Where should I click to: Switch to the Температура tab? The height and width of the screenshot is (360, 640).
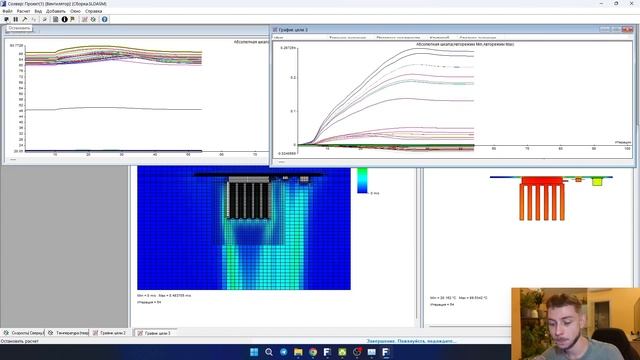pos(68,333)
